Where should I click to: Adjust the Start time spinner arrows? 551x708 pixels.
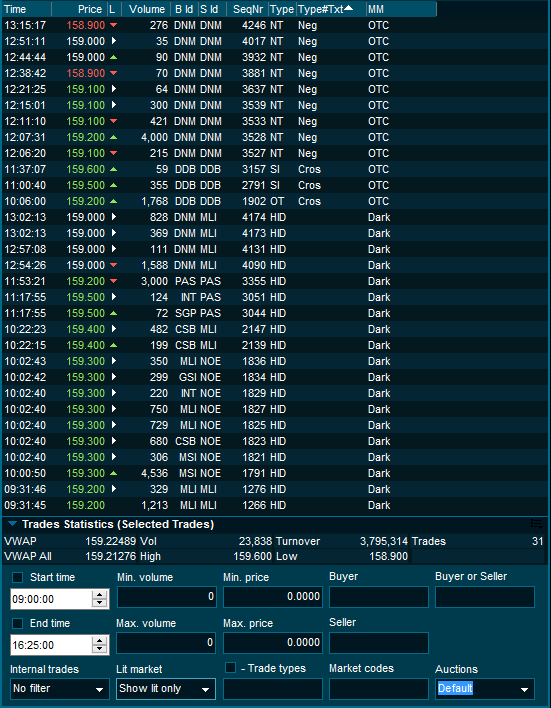tap(100, 599)
